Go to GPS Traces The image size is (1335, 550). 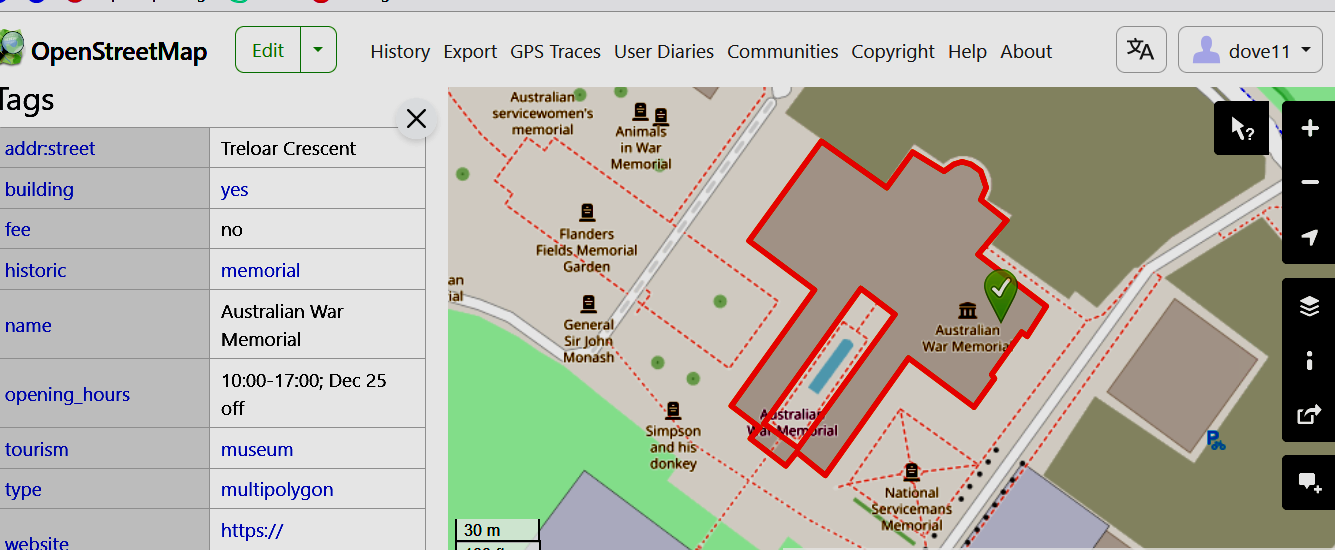coord(555,51)
